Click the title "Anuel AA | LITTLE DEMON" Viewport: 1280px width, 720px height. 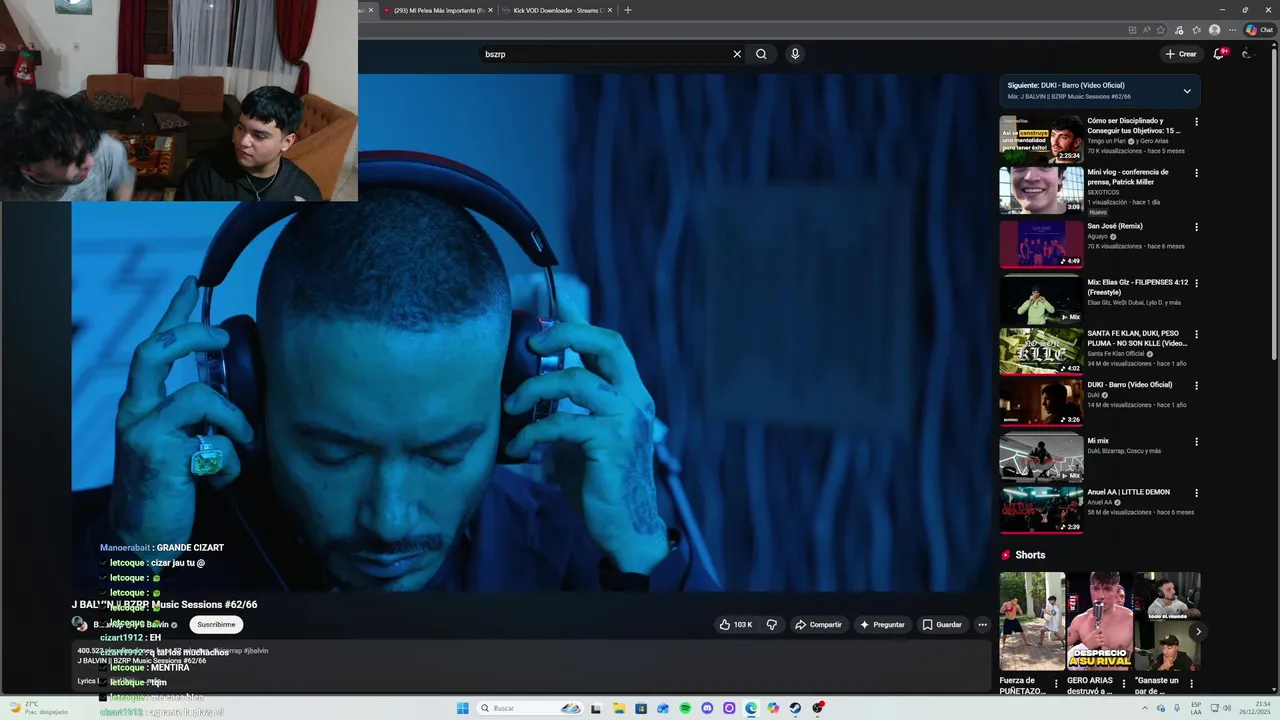(1128, 492)
